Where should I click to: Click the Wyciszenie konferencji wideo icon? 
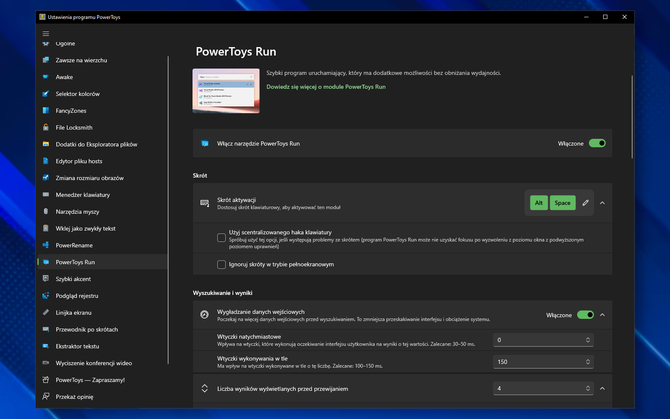pos(46,363)
